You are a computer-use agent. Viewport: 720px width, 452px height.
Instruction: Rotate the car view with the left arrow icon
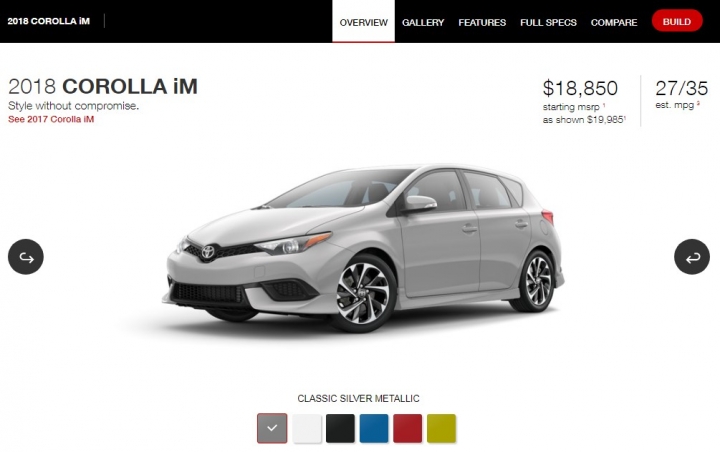[26, 257]
